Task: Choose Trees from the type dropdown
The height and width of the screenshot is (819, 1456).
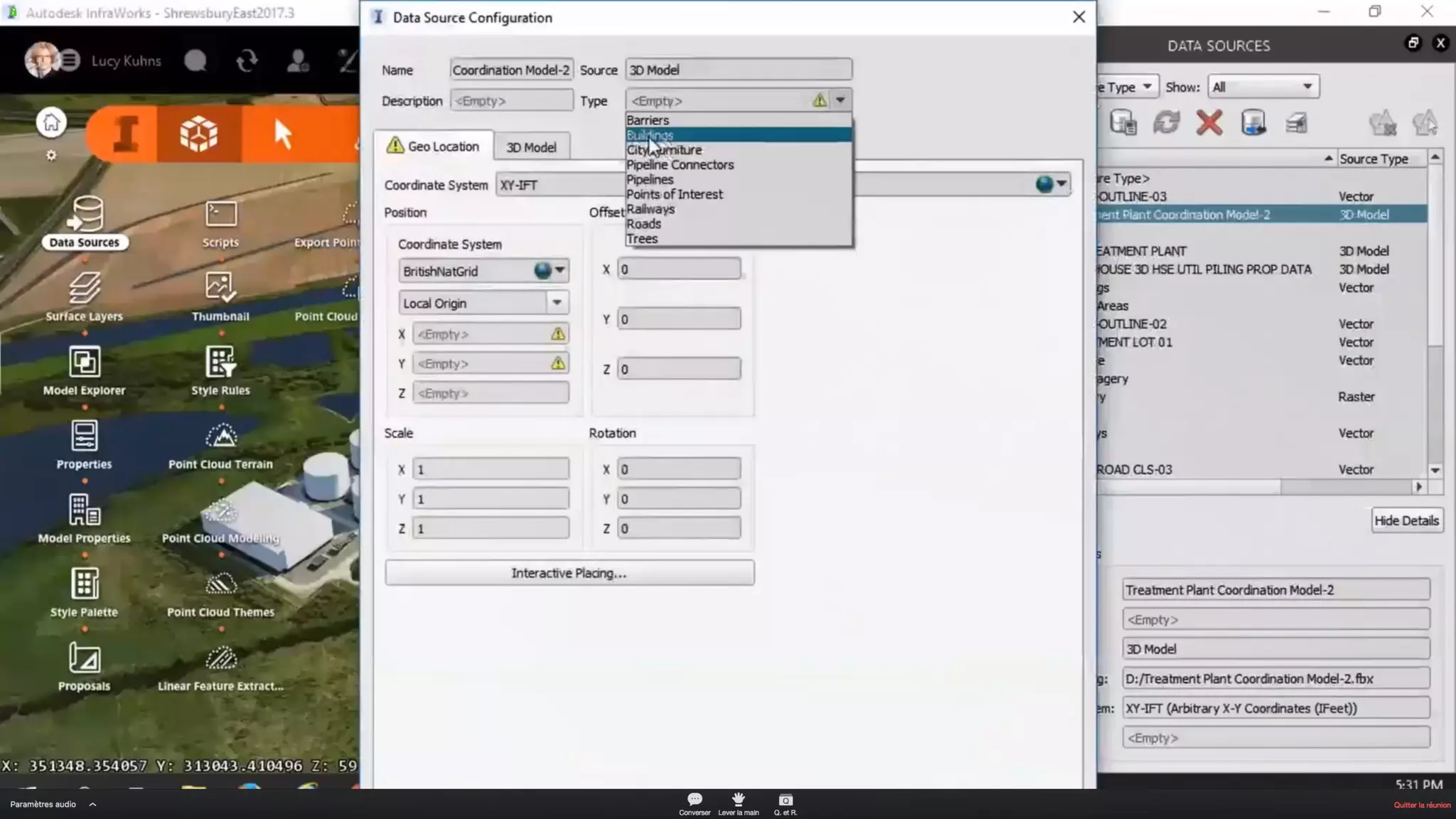Action: coord(641,239)
